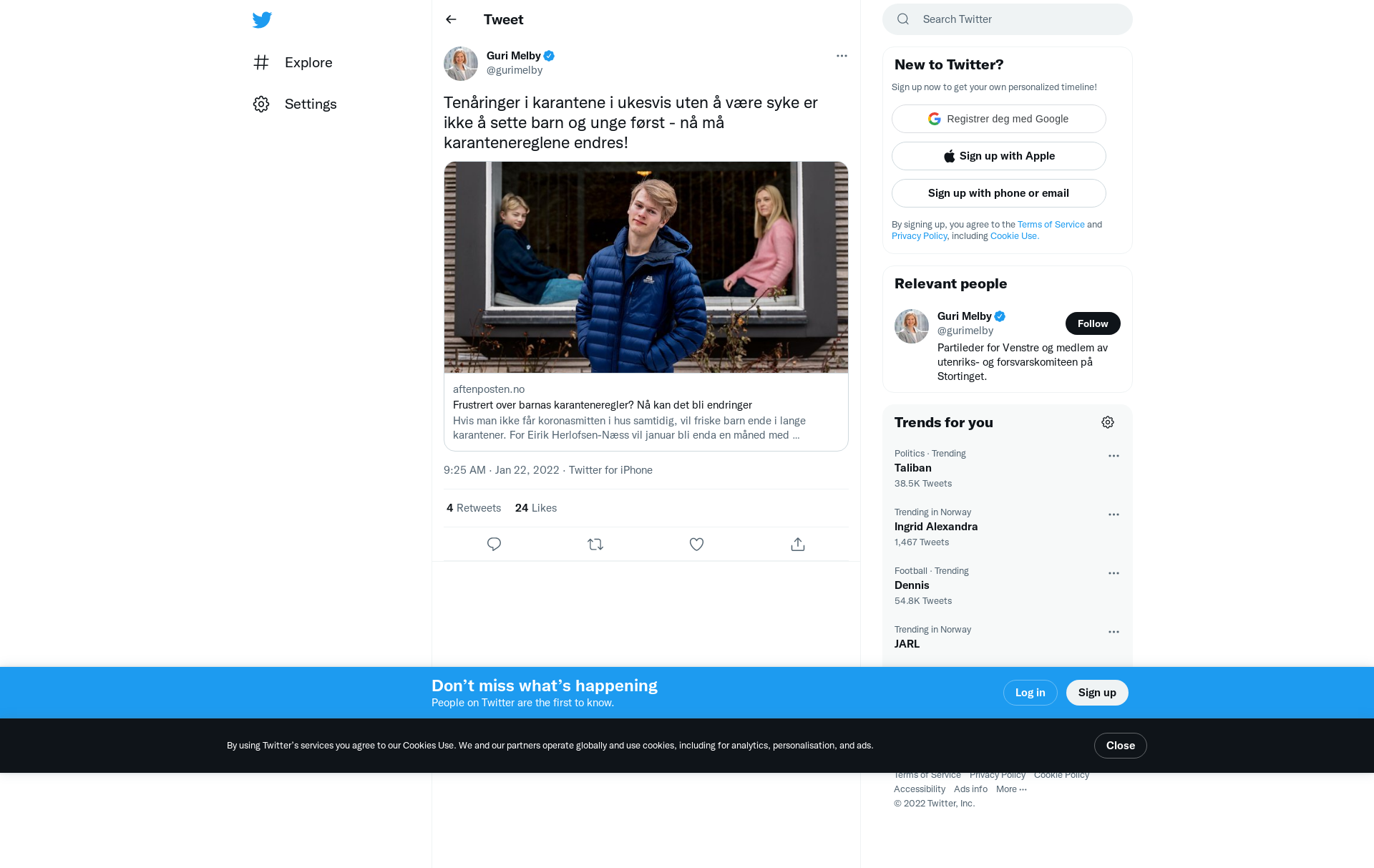Image resolution: width=1374 pixels, height=868 pixels.
Task: Click Sign up with Apple
Action: point(999,156)
